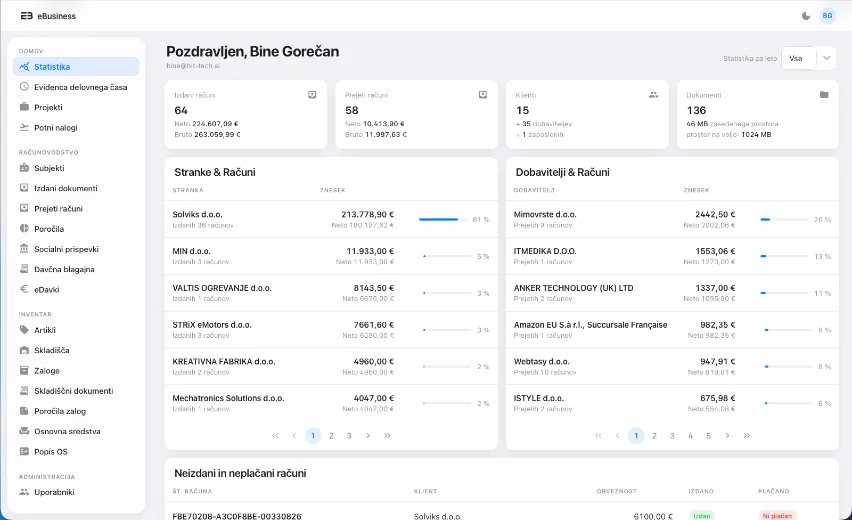
Task: Click the tag icon next to Artikli
Action: (x=24, y=330)
